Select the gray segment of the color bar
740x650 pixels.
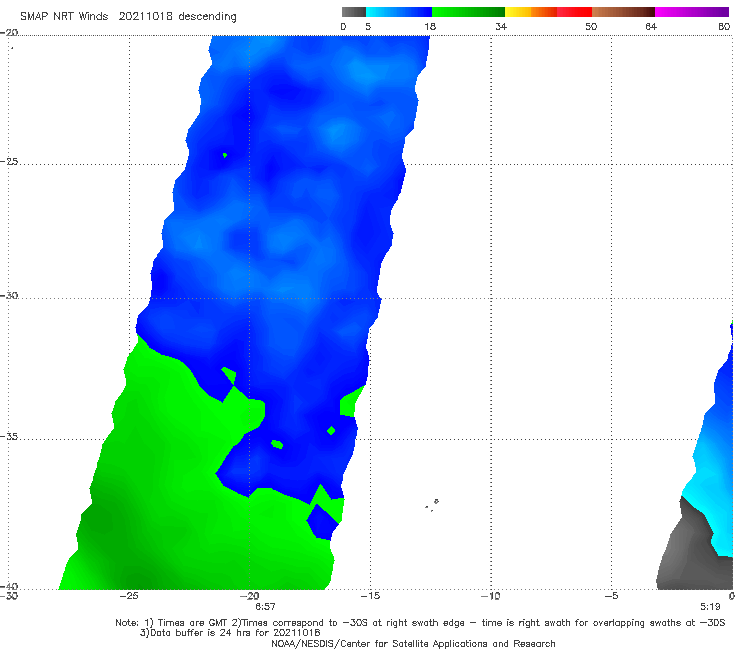[x=354, y=12]
